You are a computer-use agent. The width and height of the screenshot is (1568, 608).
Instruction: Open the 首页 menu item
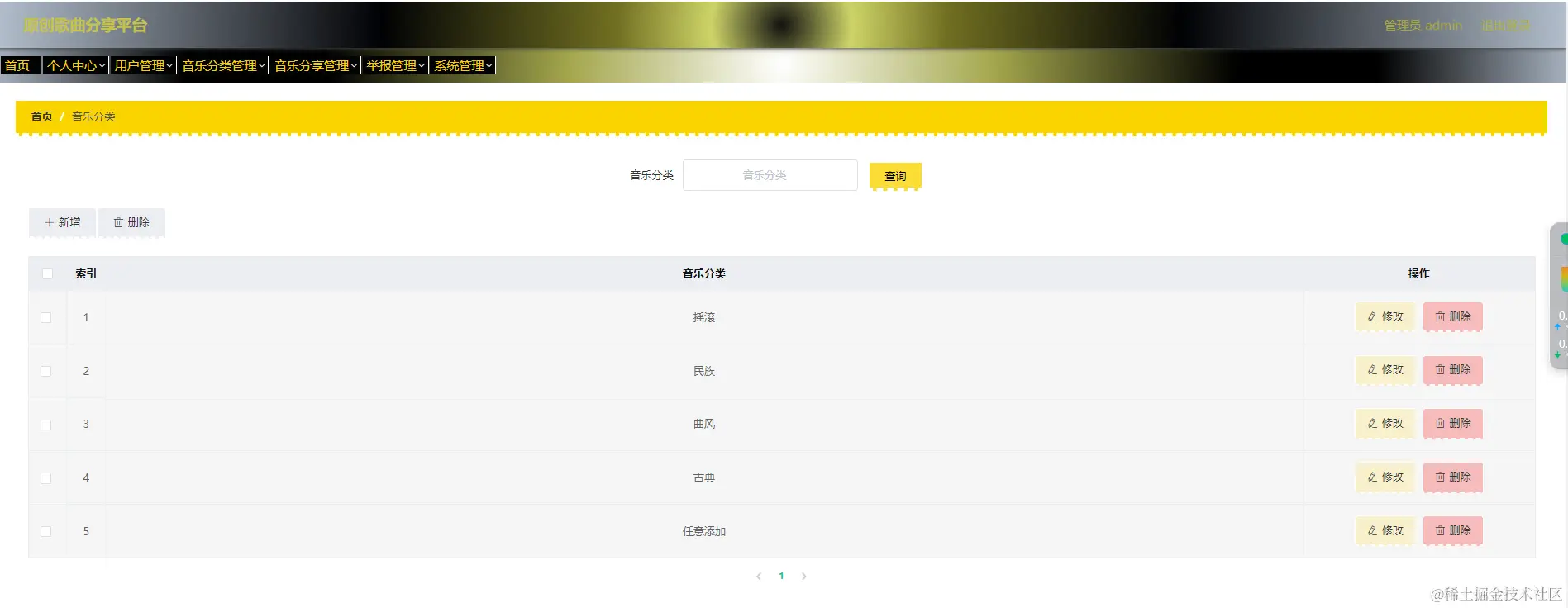pos(20,65)
